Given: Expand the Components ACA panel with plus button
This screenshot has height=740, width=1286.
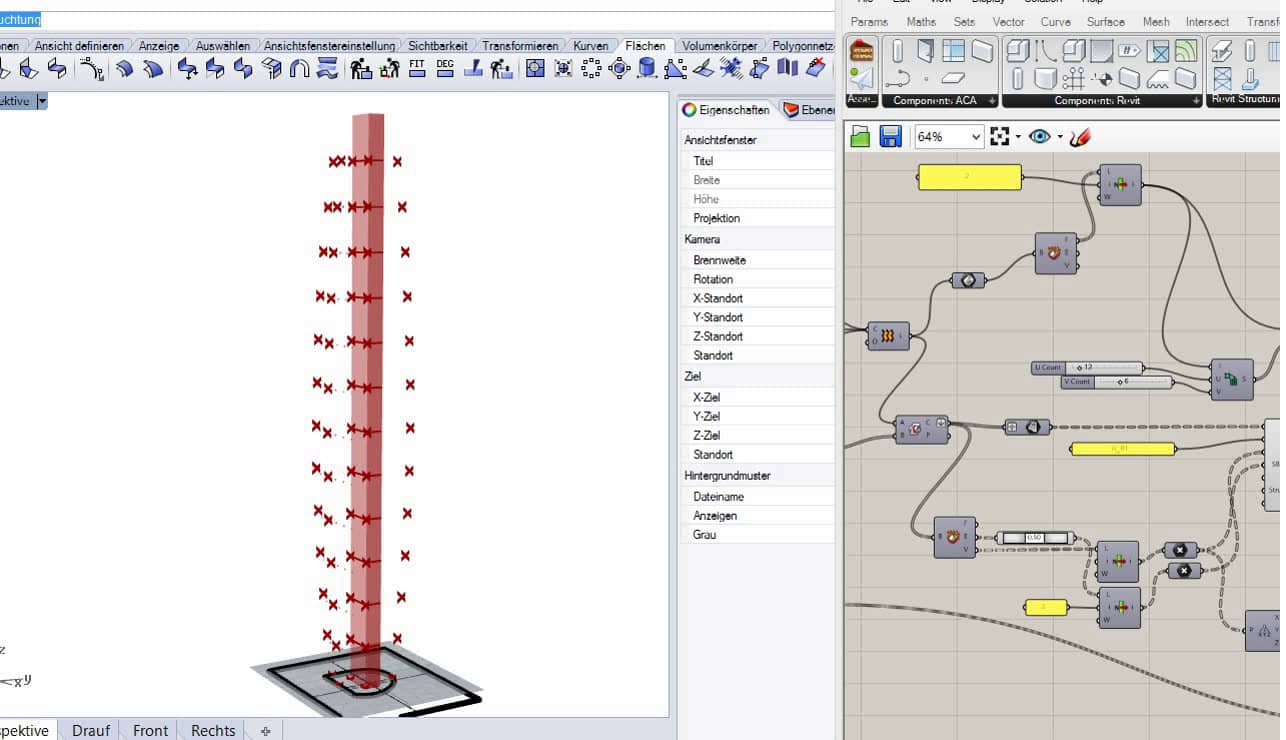Looking at the screenshot, I should pos(991,101).
